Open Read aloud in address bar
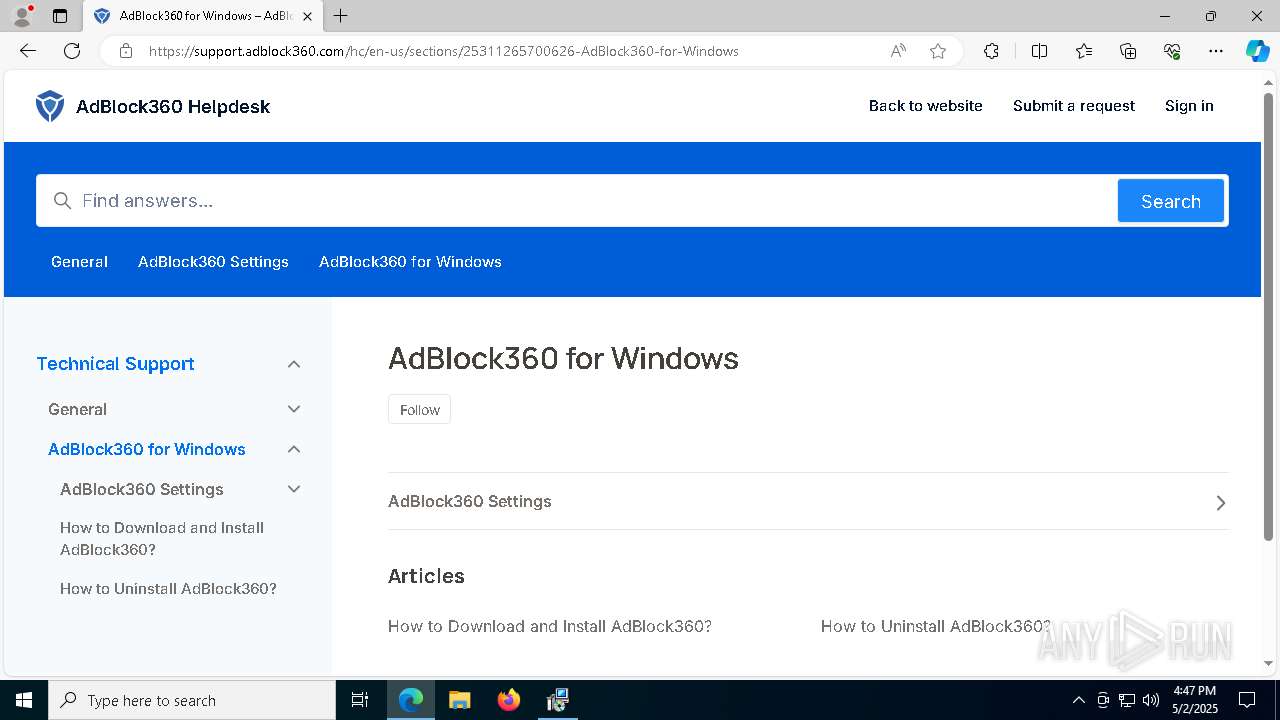This screenshot has width=1280, height=720. pos(898,51)
